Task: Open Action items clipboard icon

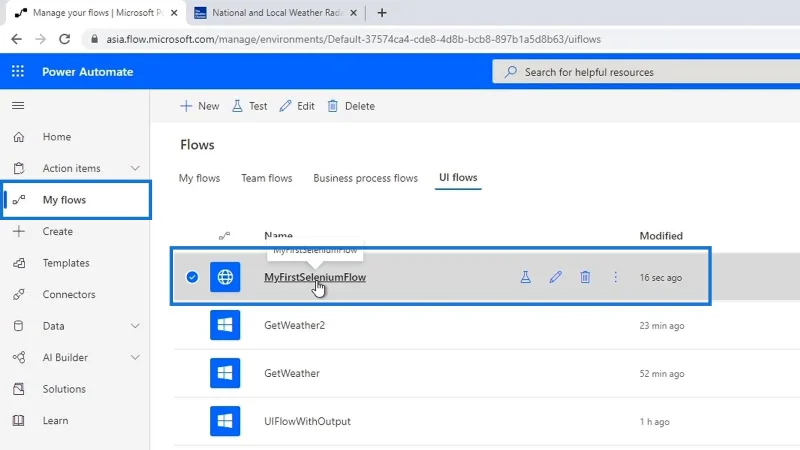Action: (x=19, y=168)
